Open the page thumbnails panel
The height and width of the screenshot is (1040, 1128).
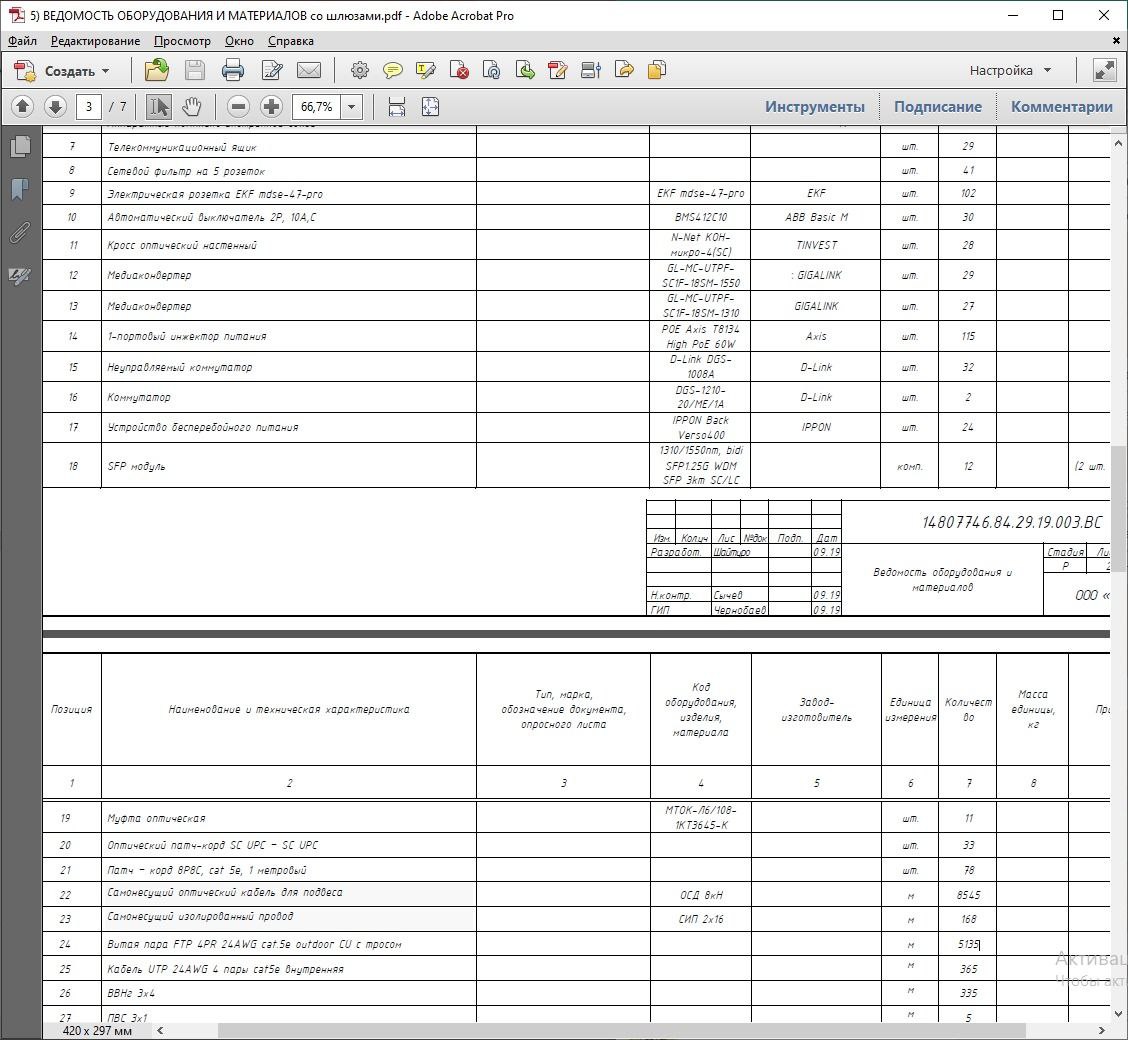pos(20,147)
